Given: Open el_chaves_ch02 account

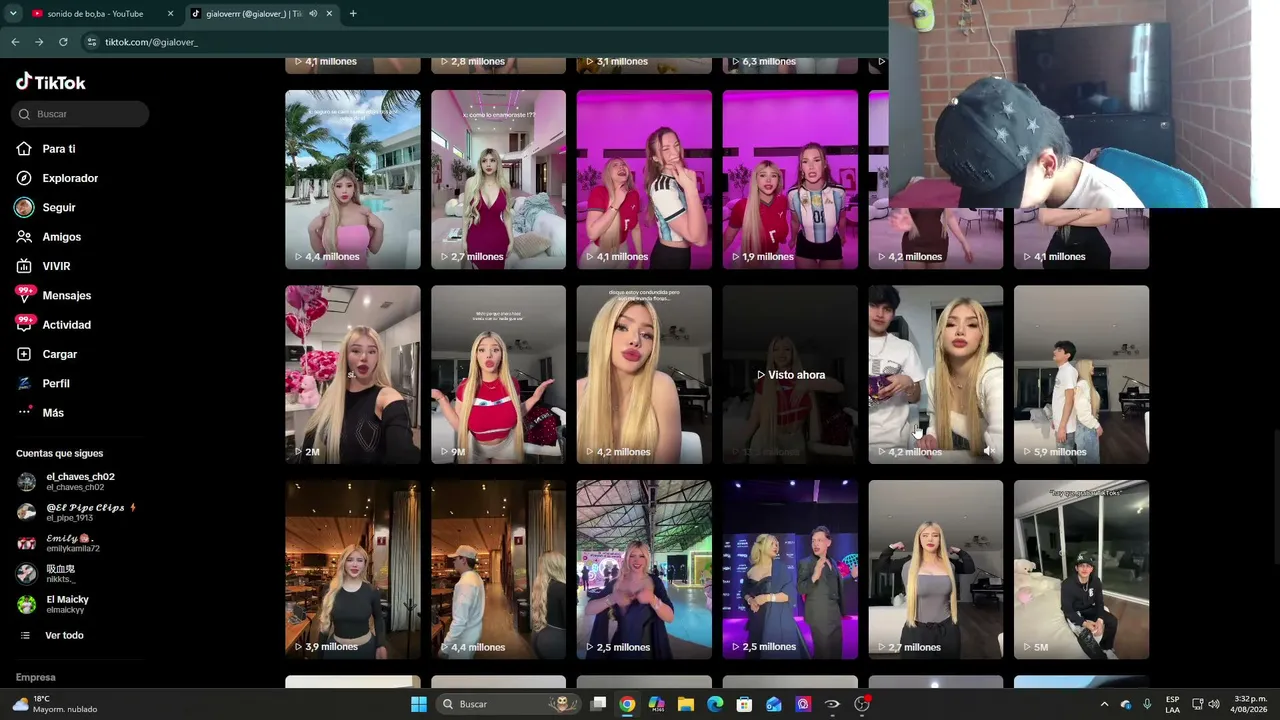Looking at the screenshot, I should point(66,482).
